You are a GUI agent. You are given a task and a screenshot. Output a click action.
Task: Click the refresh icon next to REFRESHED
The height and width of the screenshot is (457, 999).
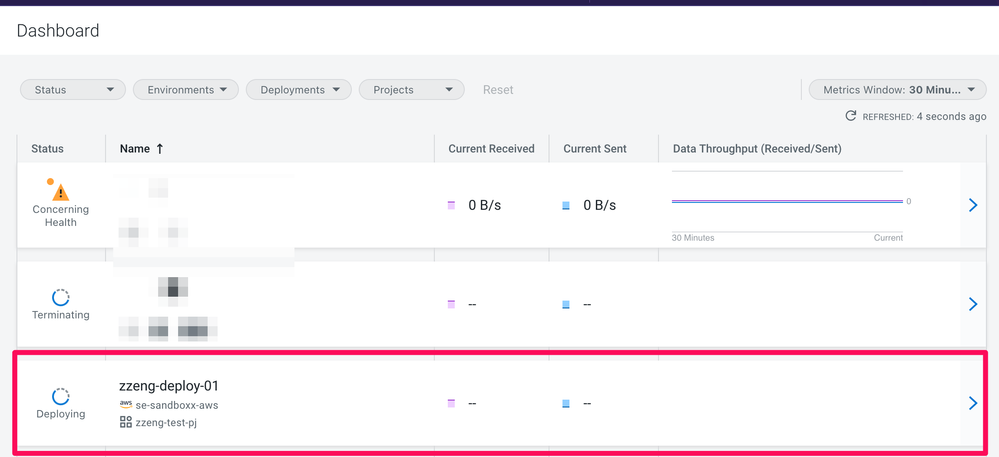tap(850, 116)
